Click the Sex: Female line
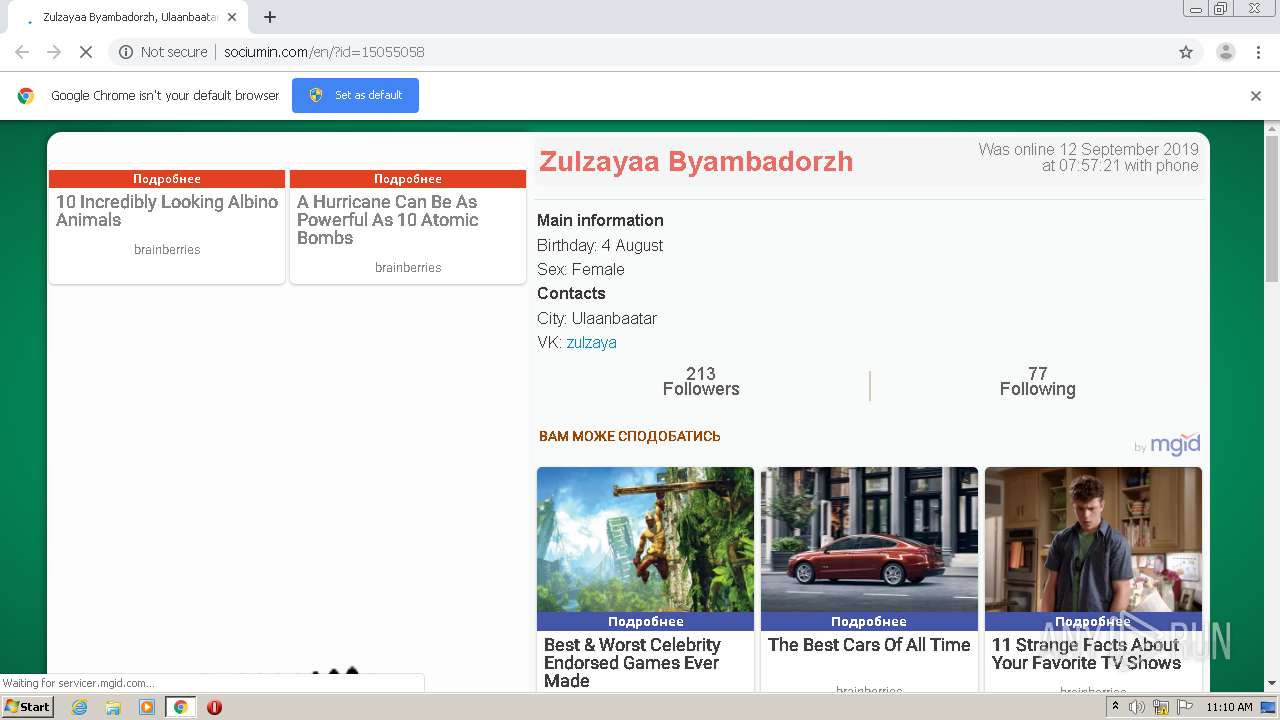Viewport: 1280px width, 720px height. click(x=581, y=269)
